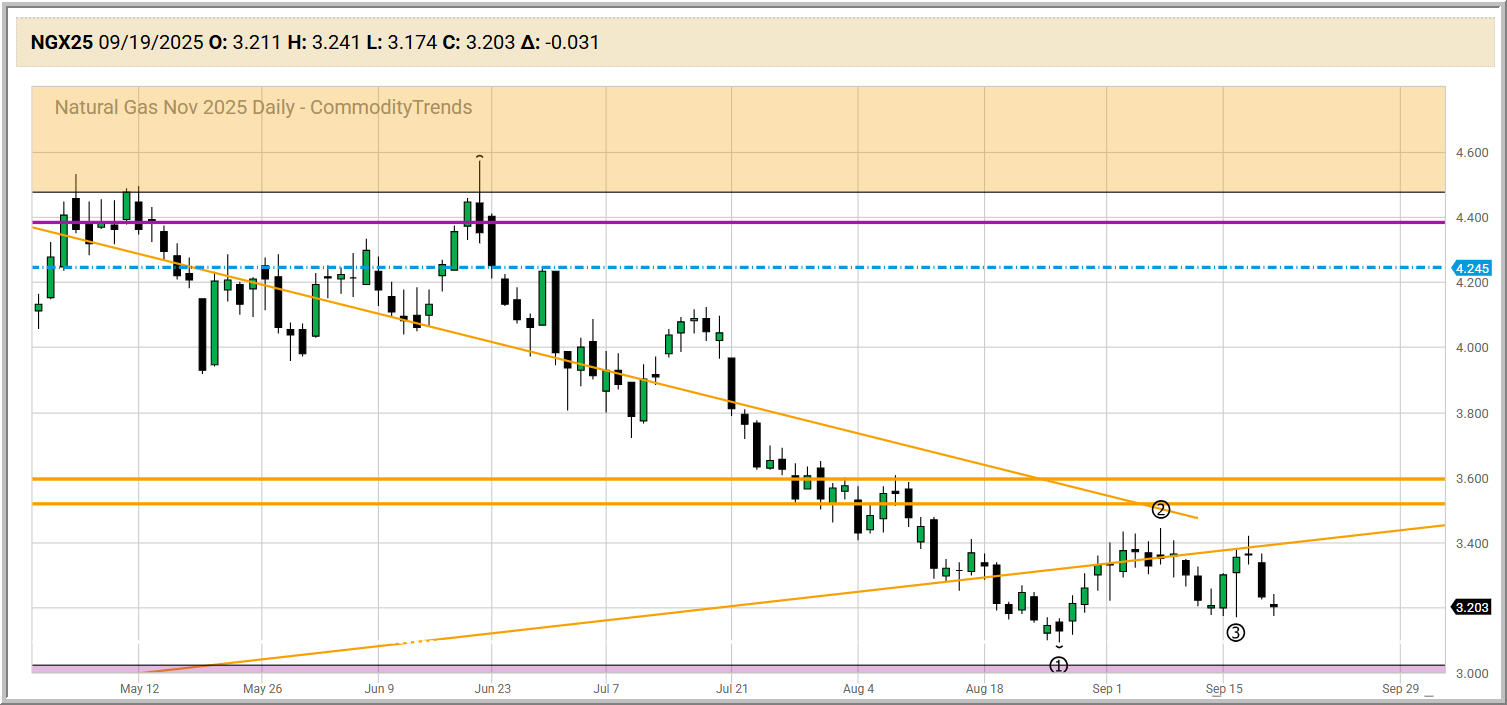This screenshot has height=705, width=1507.
Task: Click the Aug 4 date label
Action: tap(859, 689)
